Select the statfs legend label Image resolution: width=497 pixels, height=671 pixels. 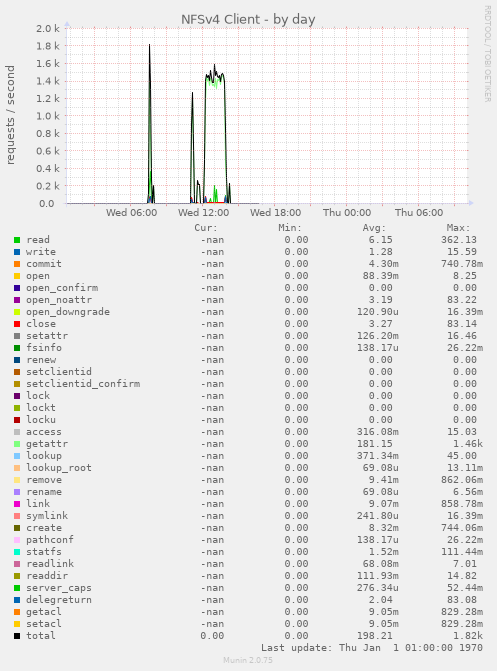tap(44, 552)
